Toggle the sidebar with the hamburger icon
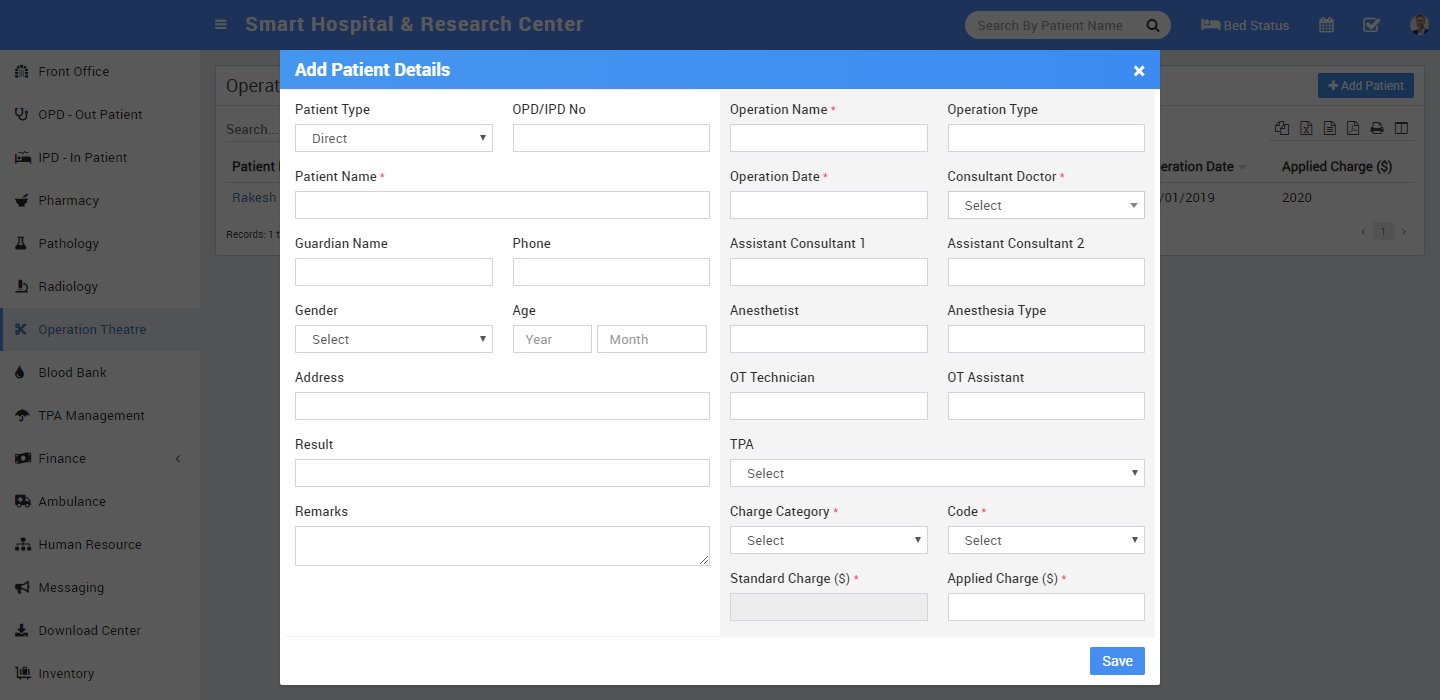This screenshot has width=1440, height=700. pyautogui.click(x=221, y=25)
